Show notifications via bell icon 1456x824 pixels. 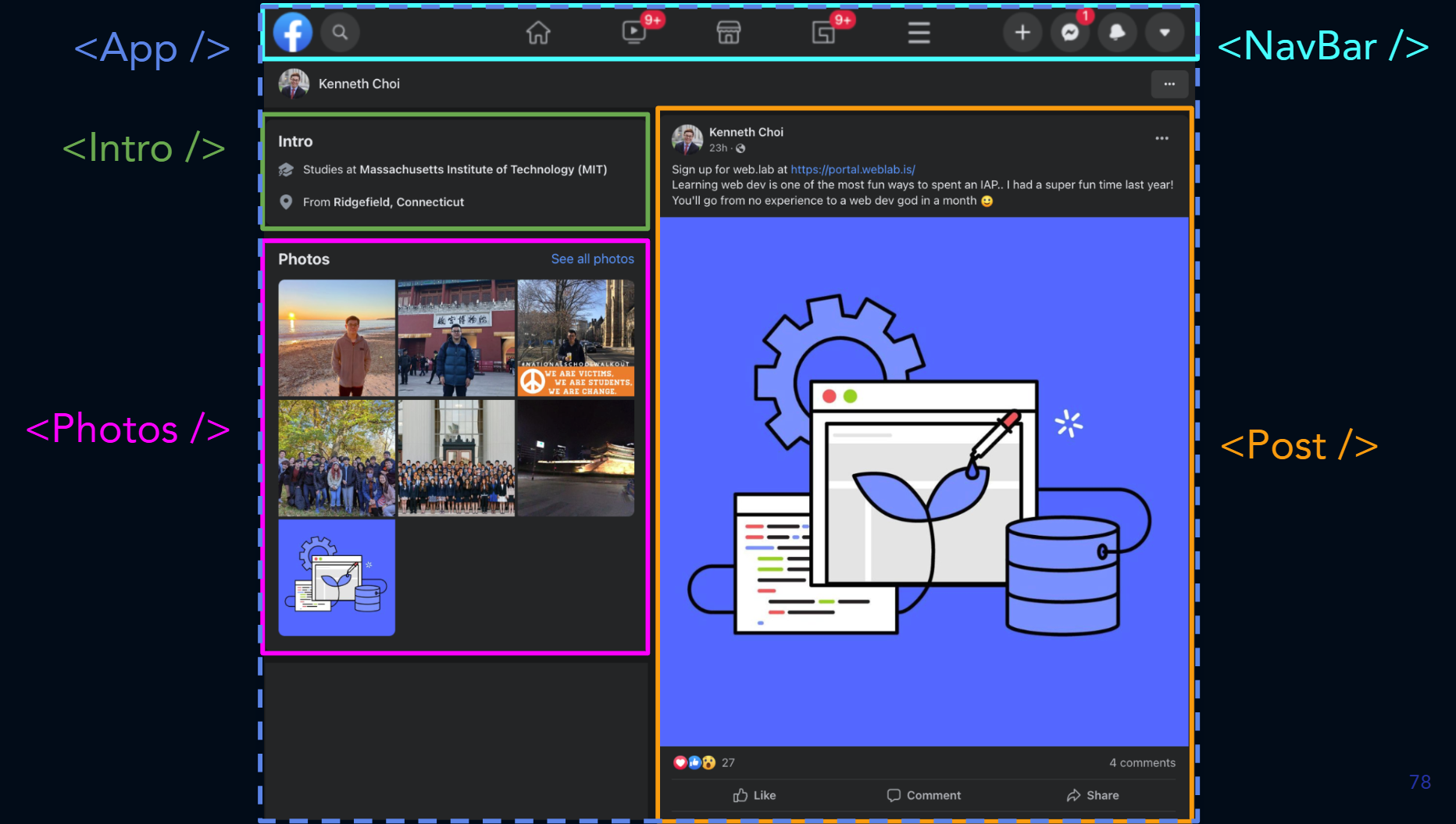coord(1117,33)
